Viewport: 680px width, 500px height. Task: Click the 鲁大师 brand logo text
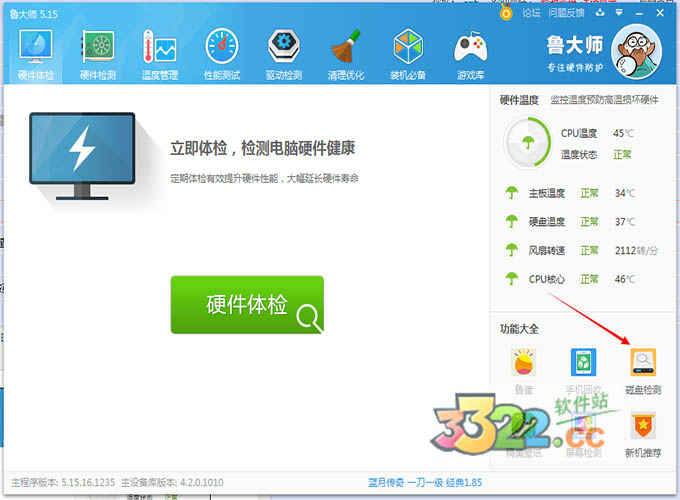(x=575, y=45)
